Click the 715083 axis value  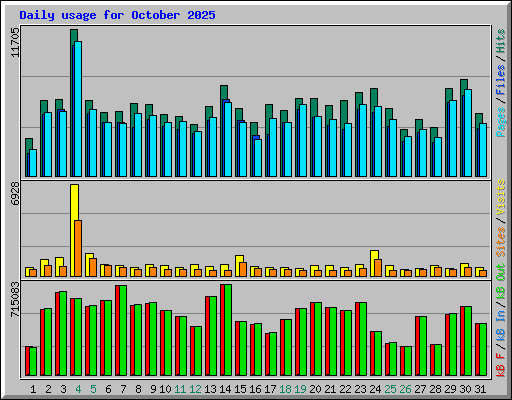[15, 299]
